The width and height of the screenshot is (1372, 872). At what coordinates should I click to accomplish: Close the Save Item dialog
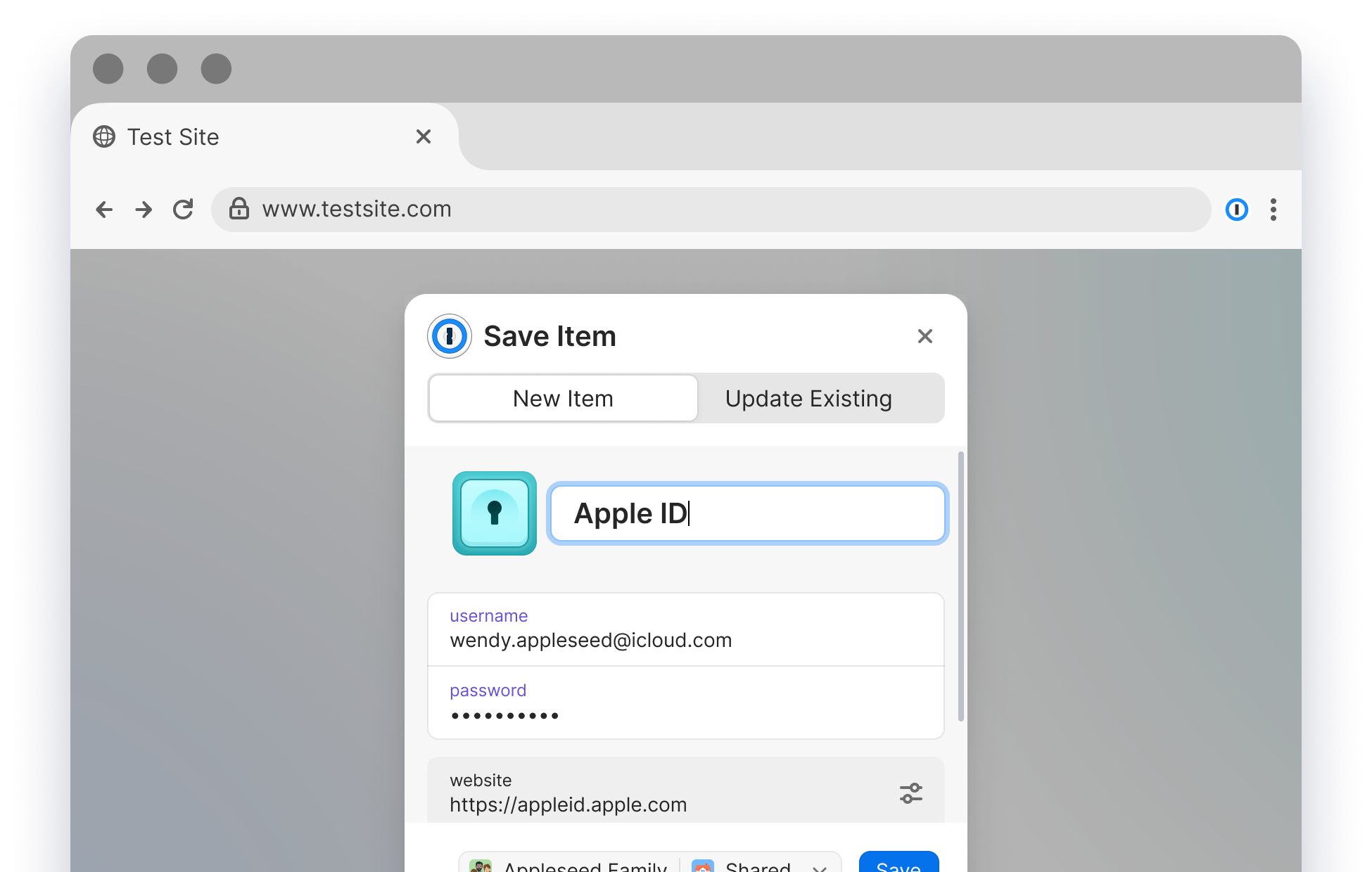click(925, 336)
